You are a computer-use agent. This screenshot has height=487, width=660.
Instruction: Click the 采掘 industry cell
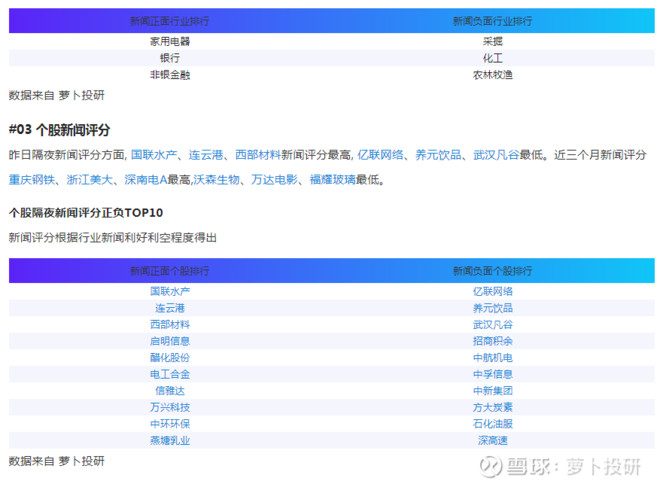[492, 41]
